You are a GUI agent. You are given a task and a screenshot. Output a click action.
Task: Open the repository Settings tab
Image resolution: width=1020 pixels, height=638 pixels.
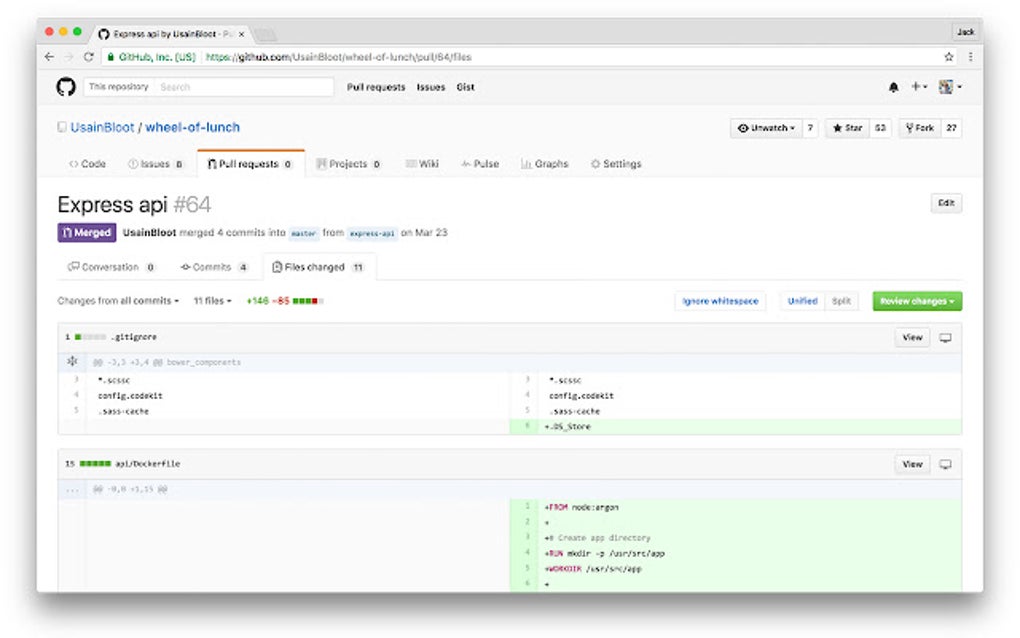(615, 163)
